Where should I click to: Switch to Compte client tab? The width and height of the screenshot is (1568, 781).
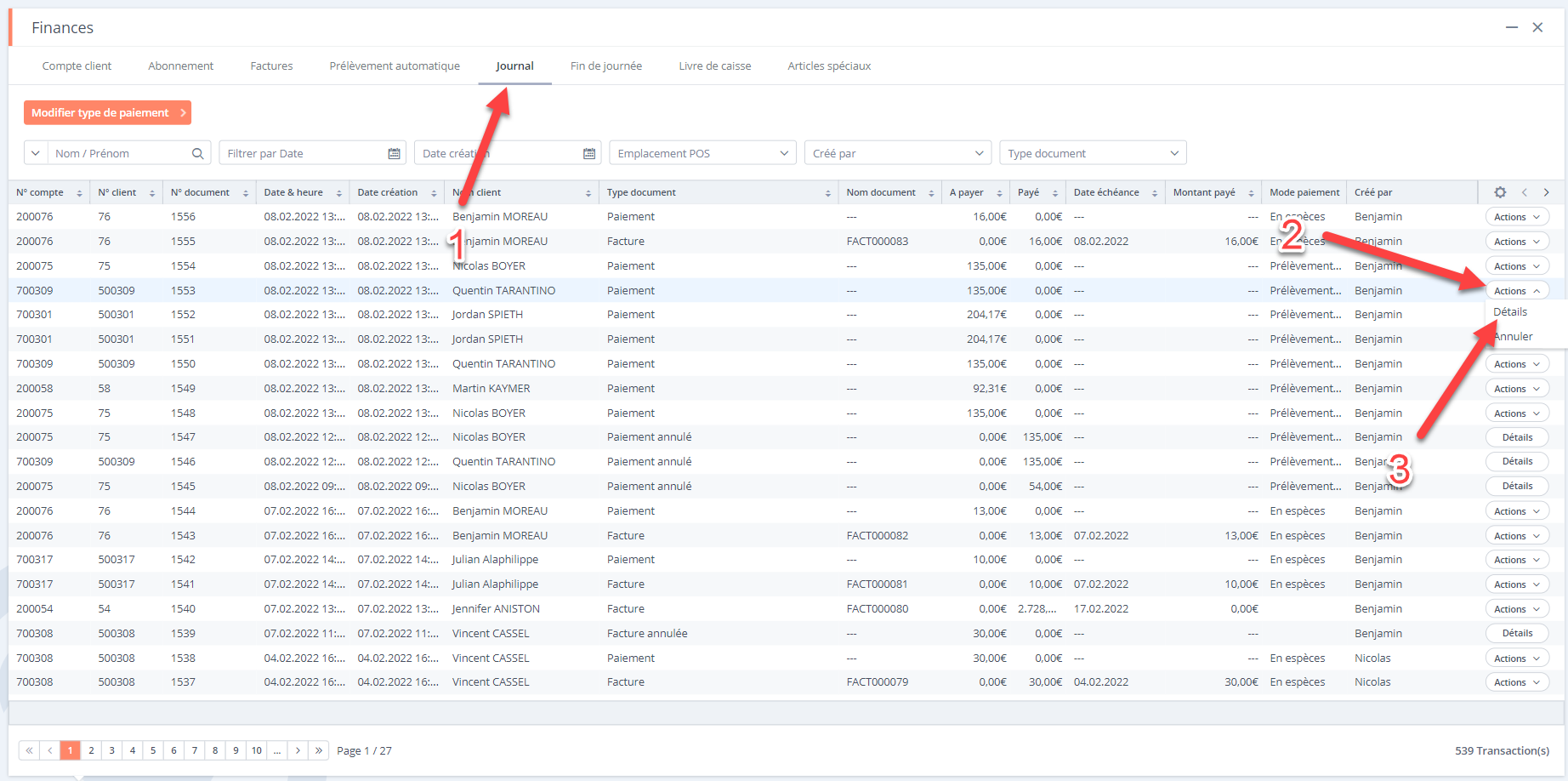coord(77,66)
